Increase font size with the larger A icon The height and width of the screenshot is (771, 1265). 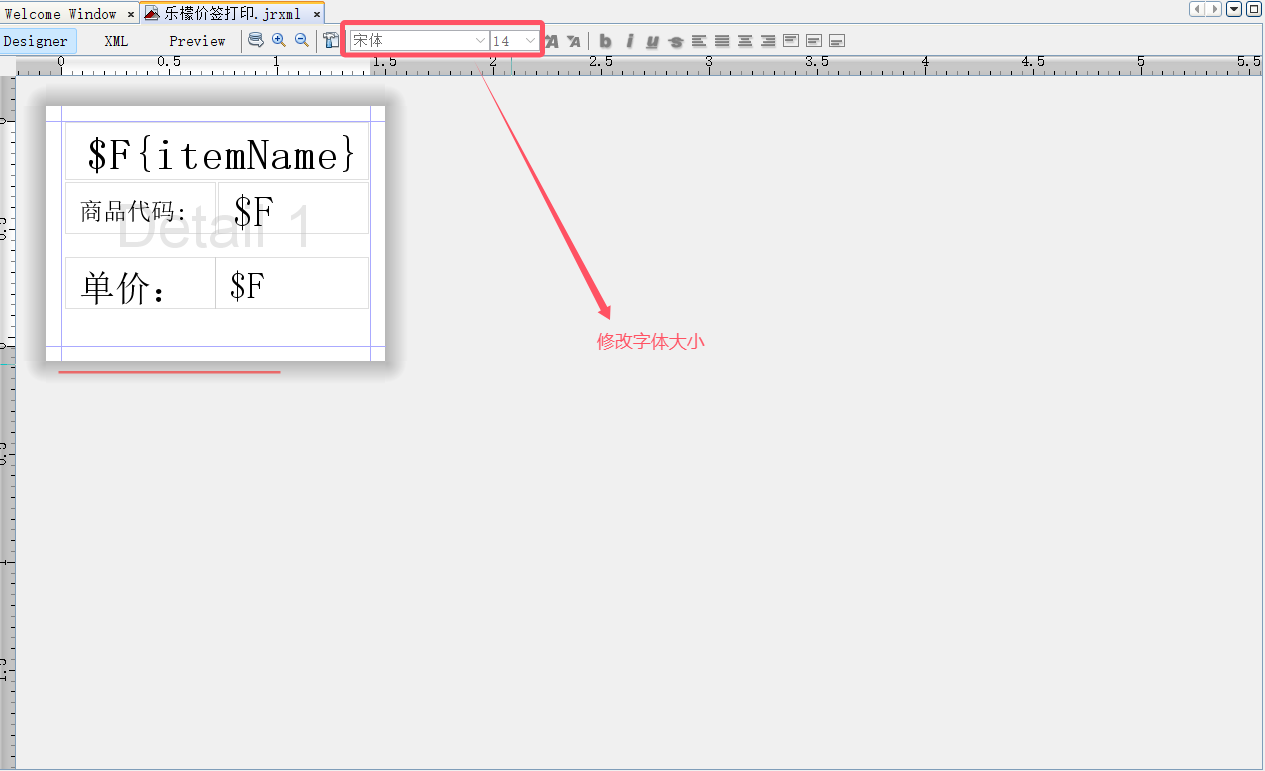pyautogui.click(x=551, y=41)
